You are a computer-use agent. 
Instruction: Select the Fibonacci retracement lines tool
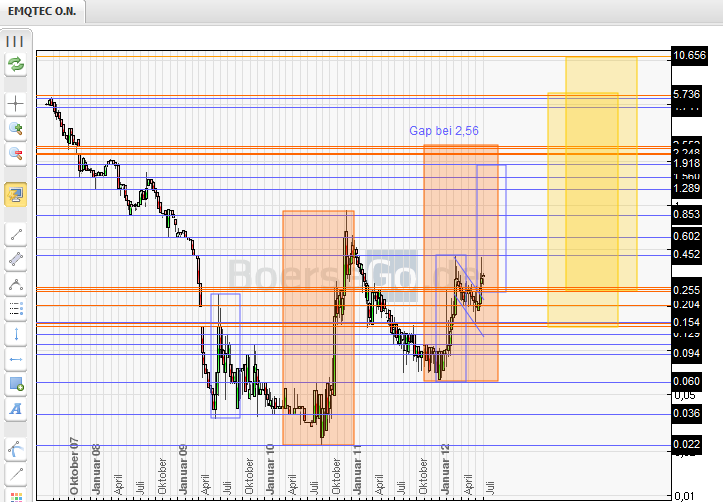click(16, 309)
